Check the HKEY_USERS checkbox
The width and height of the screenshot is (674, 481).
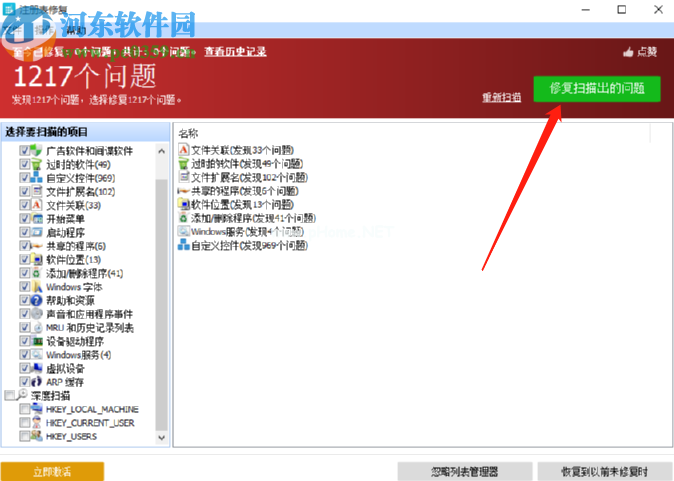(x=25, y=436)
